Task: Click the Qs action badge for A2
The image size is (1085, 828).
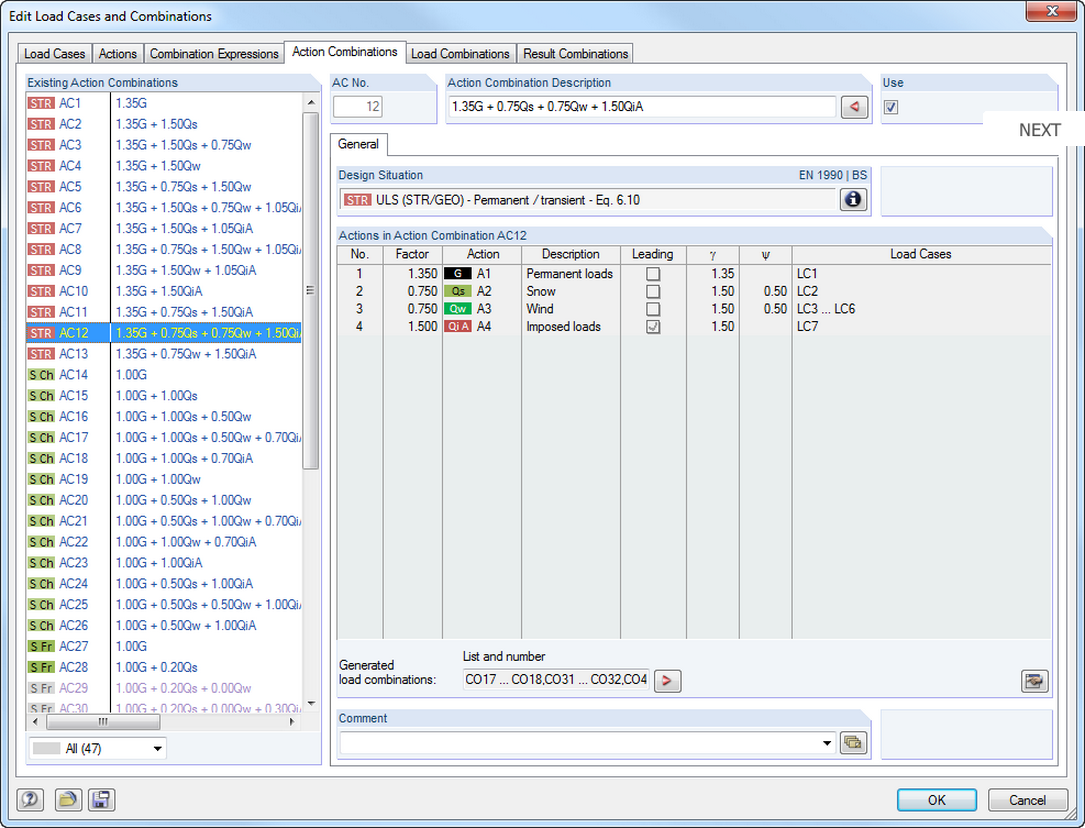Action: (x=457, y=291)
